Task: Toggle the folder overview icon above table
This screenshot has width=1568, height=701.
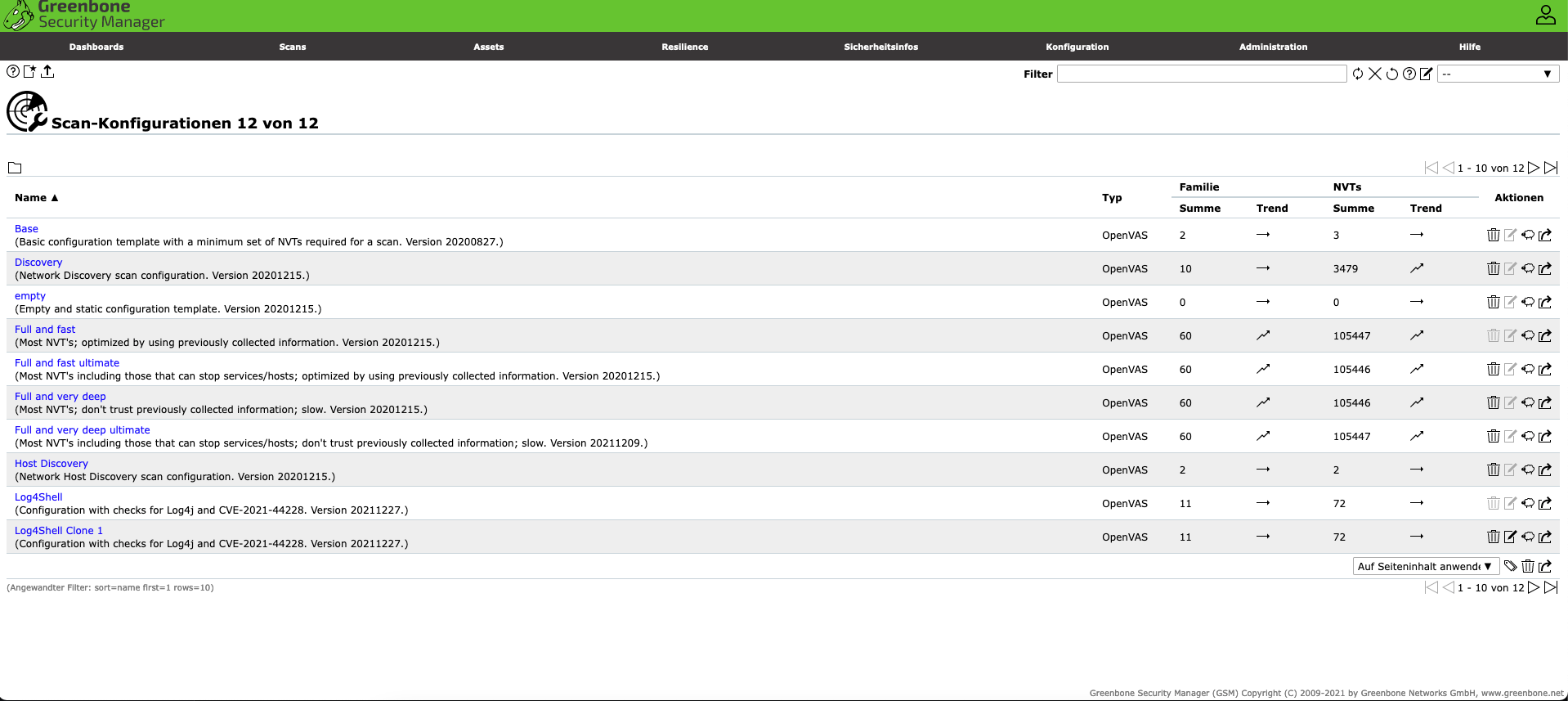Action: pyautogui.click(x=15, y=169)
